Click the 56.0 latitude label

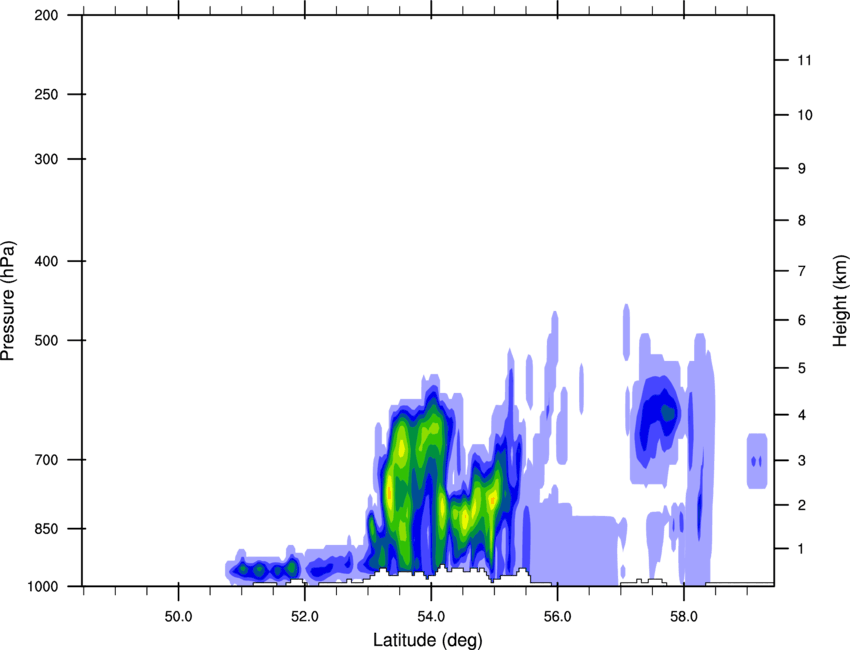(x=558, y=617)
